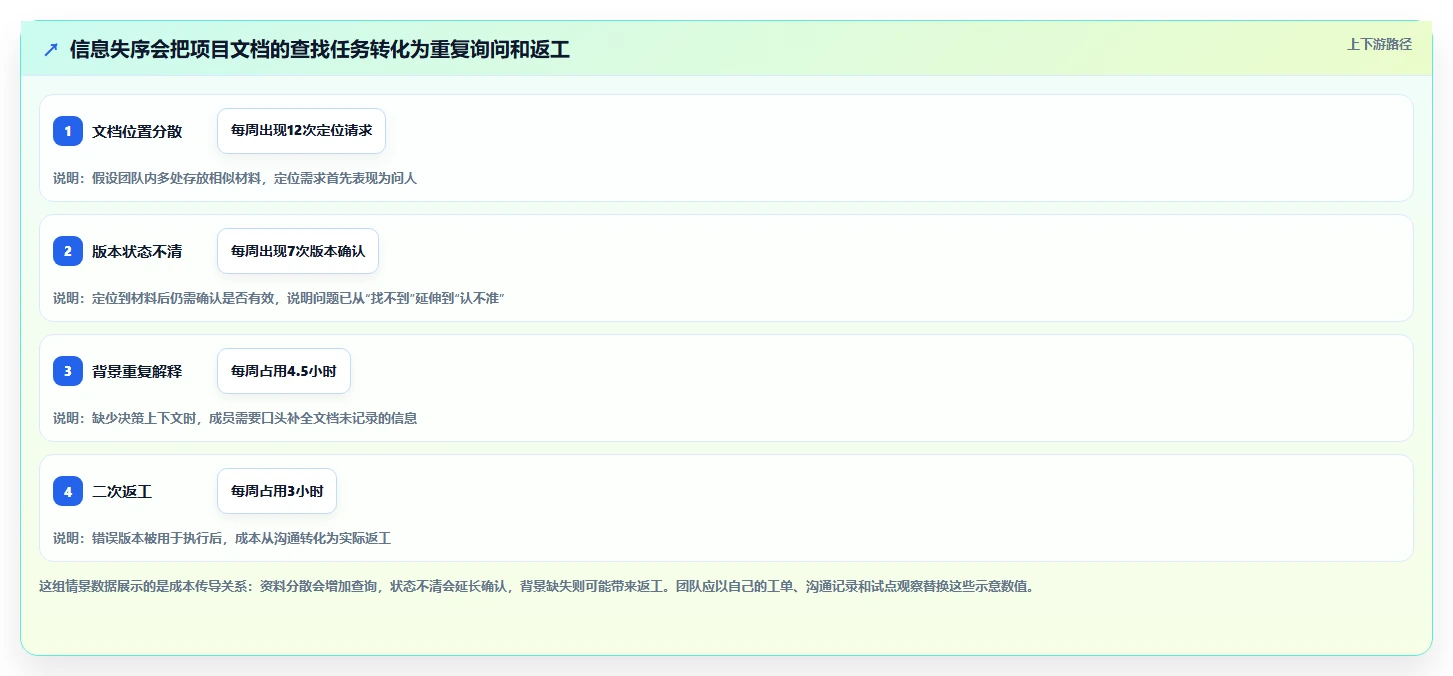Click the number 1 badge for 文档位置分散
This screenshot has height=676, width=1453.
click(x=68, y=131)
